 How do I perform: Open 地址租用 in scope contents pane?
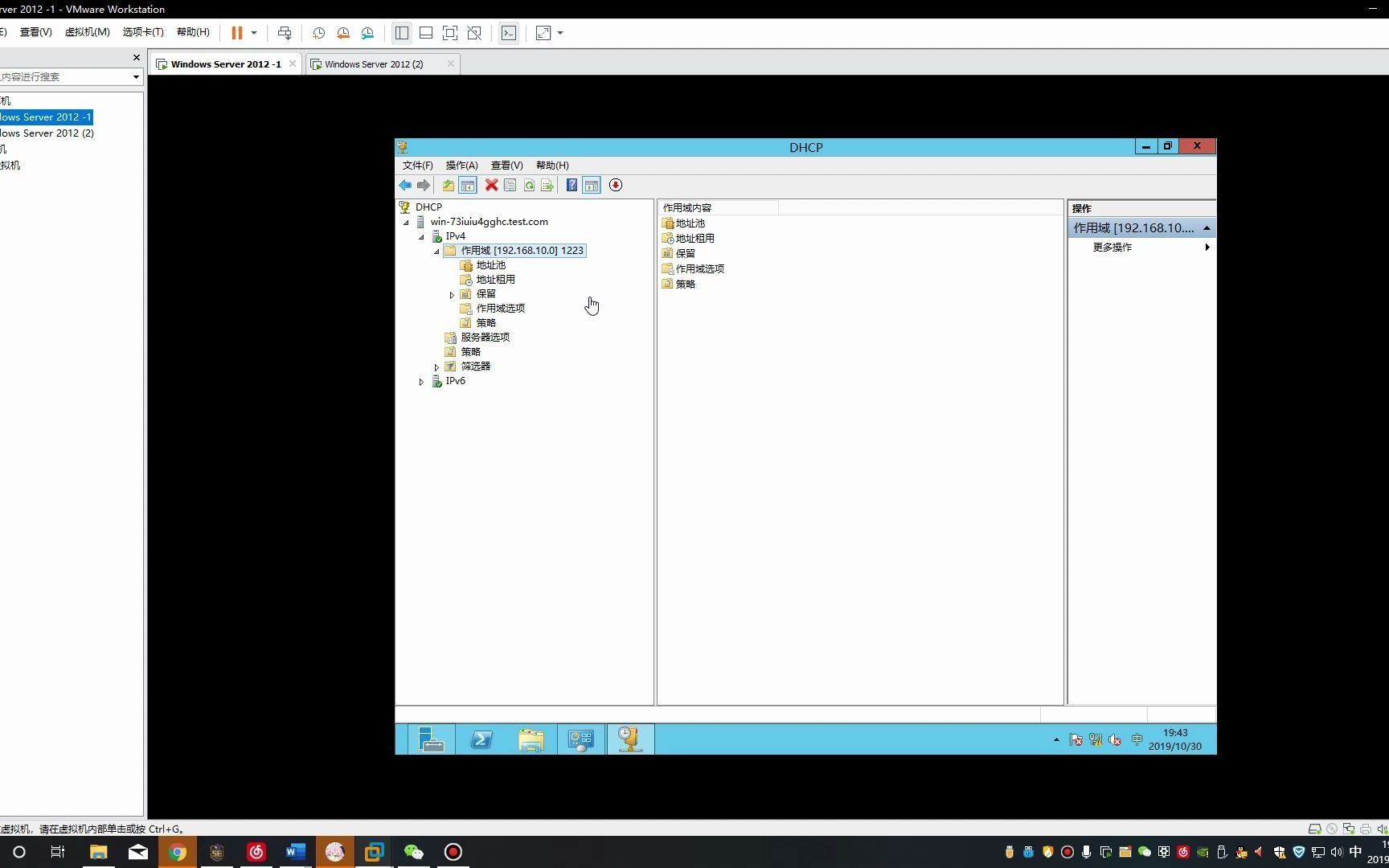pyautogui.click(x=695, y=239)
